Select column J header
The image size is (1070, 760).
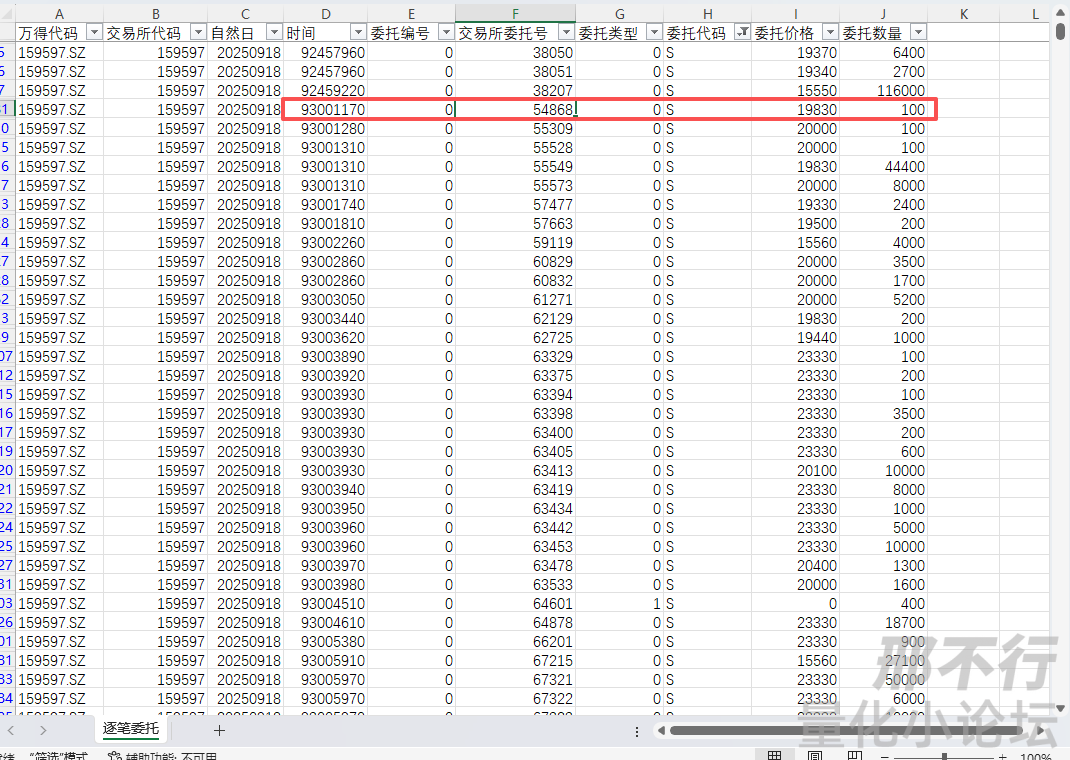point(883,14)
